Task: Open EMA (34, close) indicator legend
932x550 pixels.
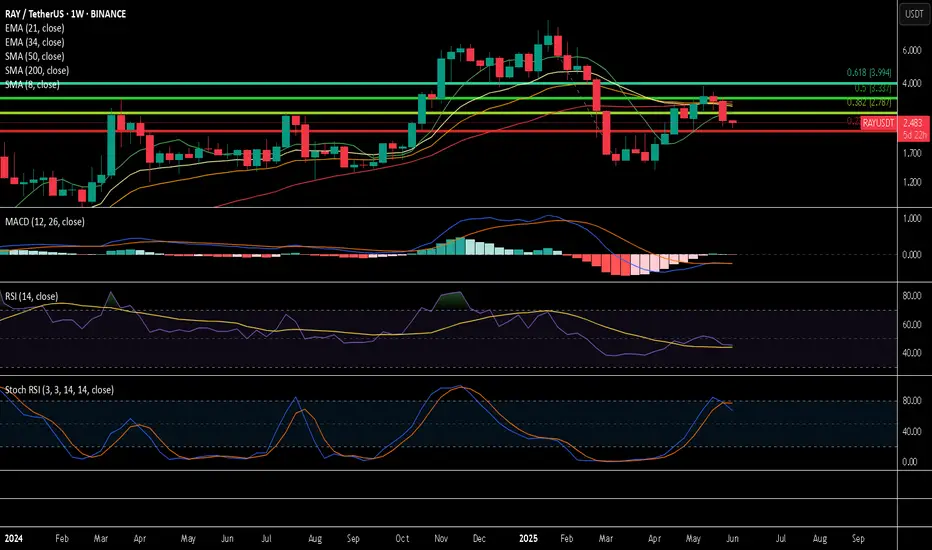Action: pos(34,42)
